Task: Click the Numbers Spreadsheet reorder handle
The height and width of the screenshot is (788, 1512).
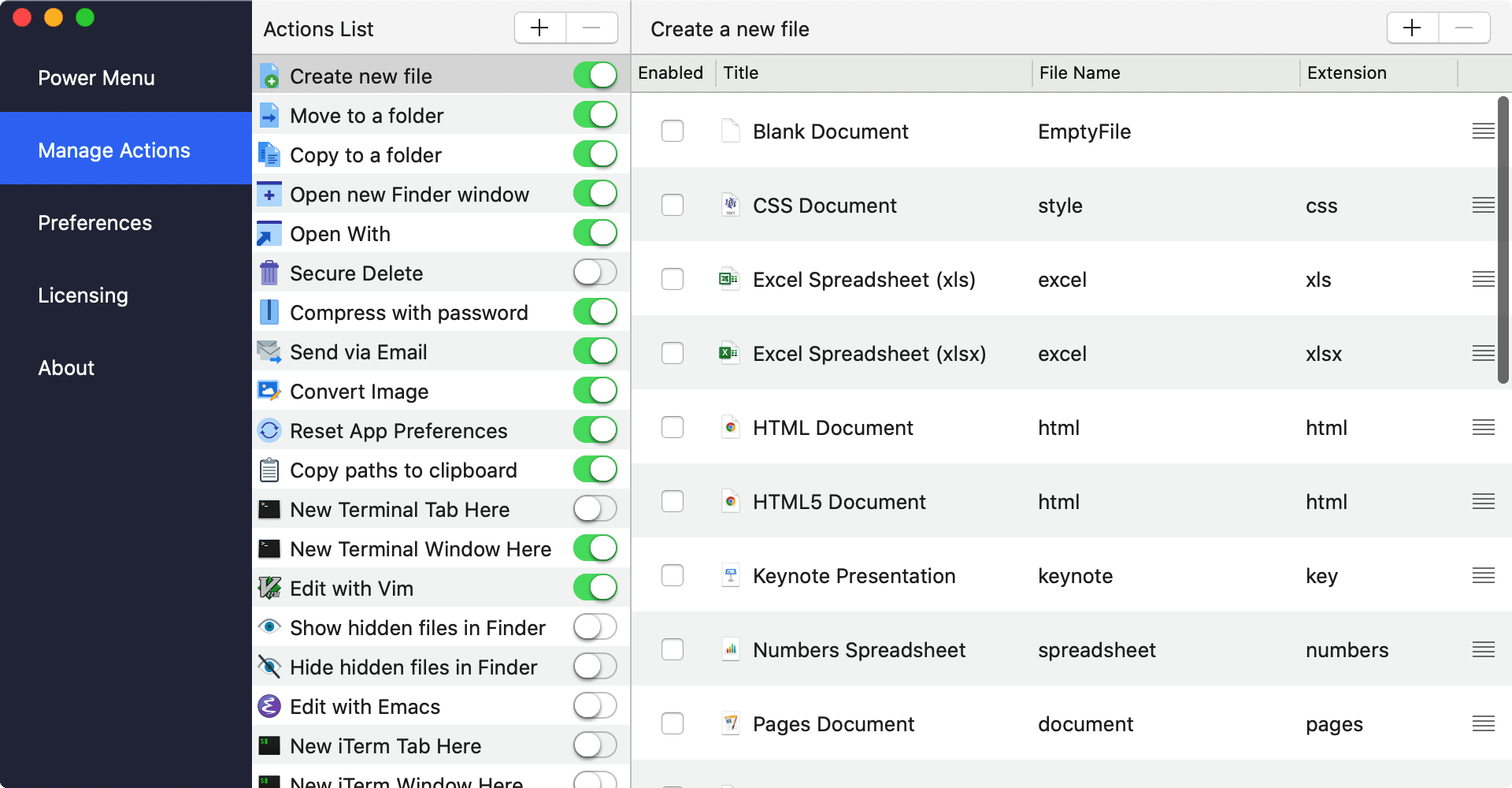Action: (1484, 649)
